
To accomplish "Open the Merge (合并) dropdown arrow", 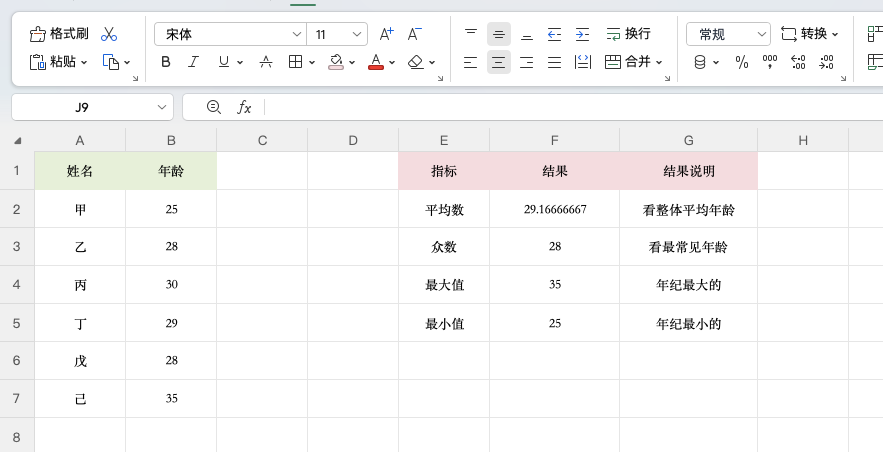I will (659, 62).
